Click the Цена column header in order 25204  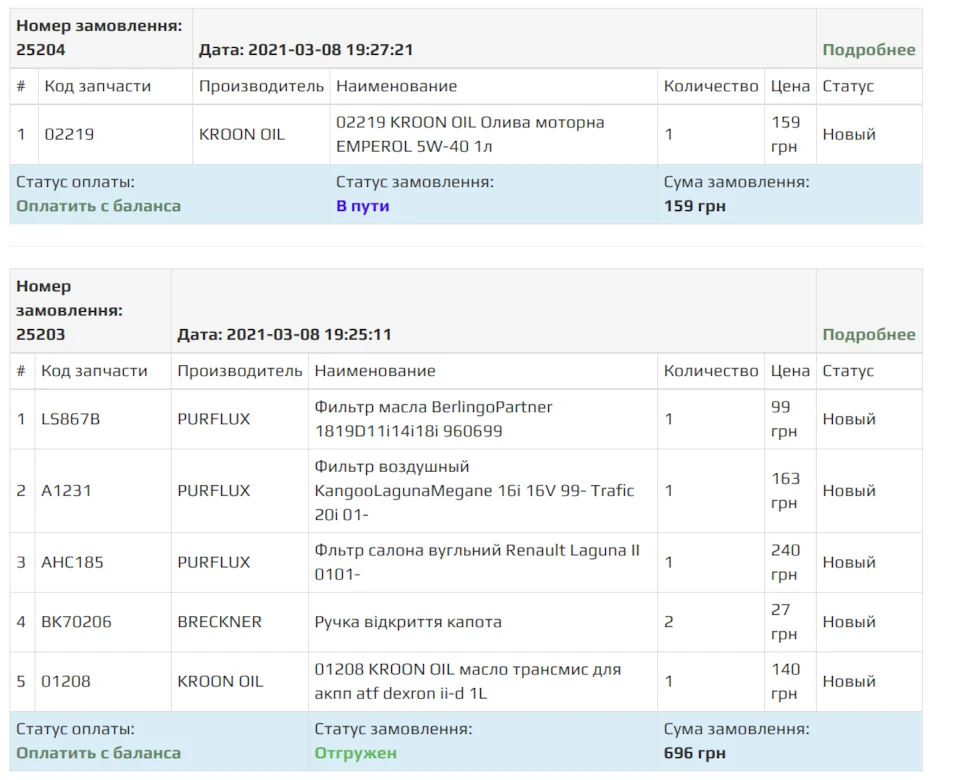tap(790, 86)
